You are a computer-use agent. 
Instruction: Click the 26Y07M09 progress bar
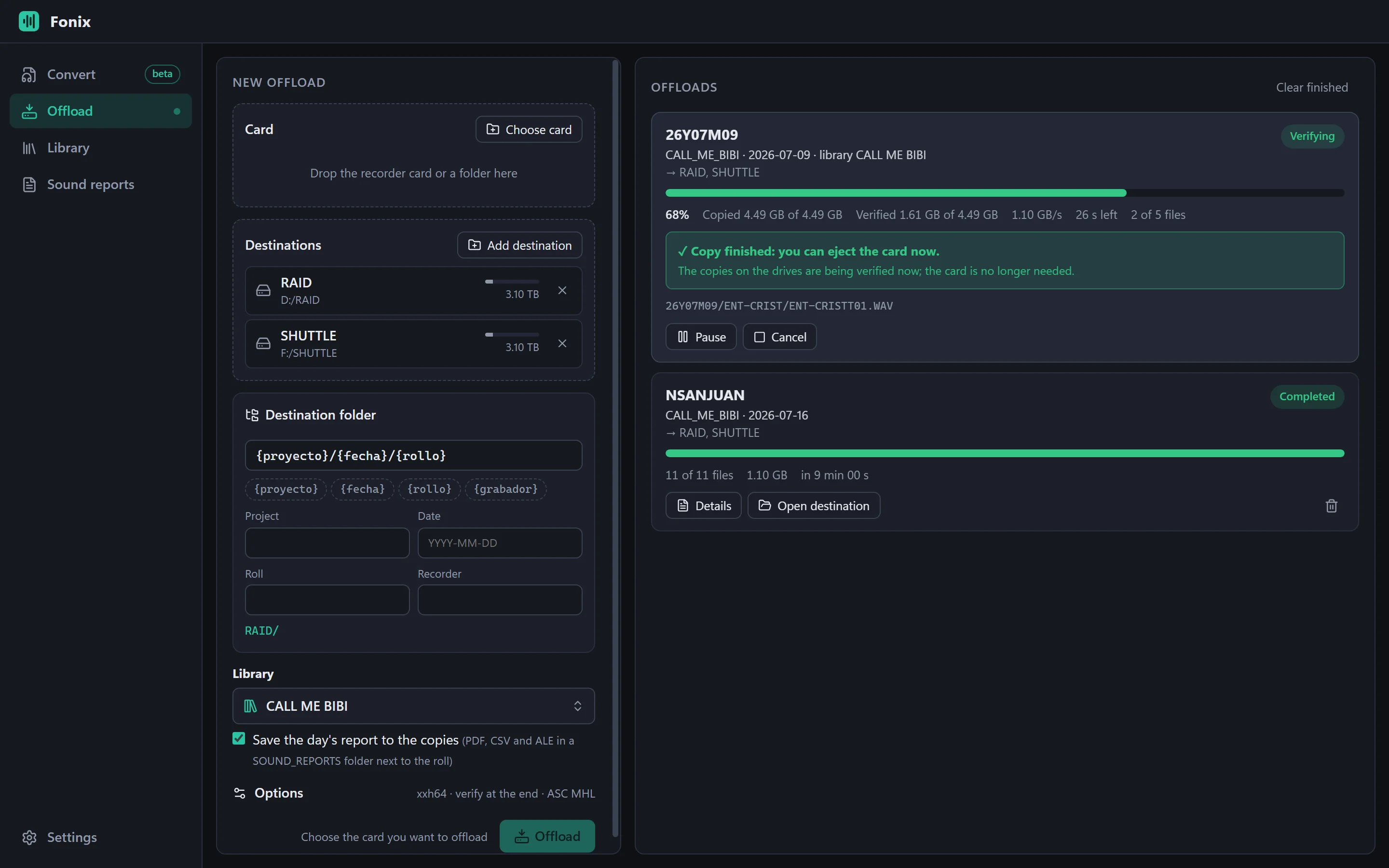(1005, 193)
